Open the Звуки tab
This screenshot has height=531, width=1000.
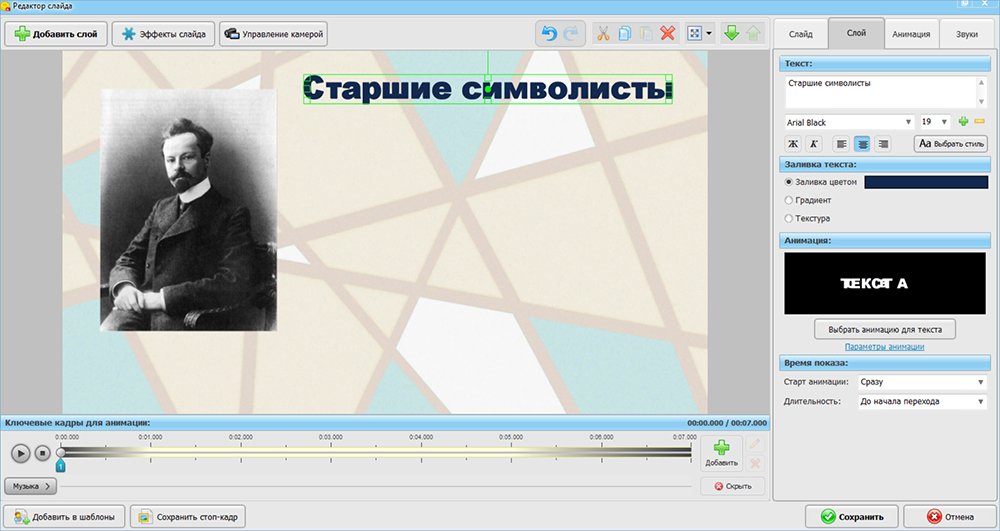pos(966,34)
